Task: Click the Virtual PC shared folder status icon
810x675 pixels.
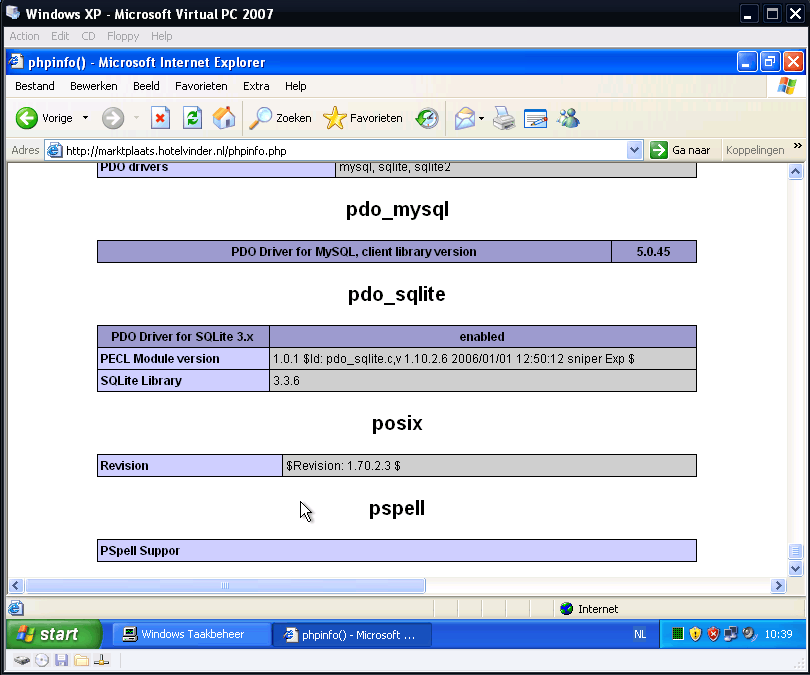Action: point(81,660)
